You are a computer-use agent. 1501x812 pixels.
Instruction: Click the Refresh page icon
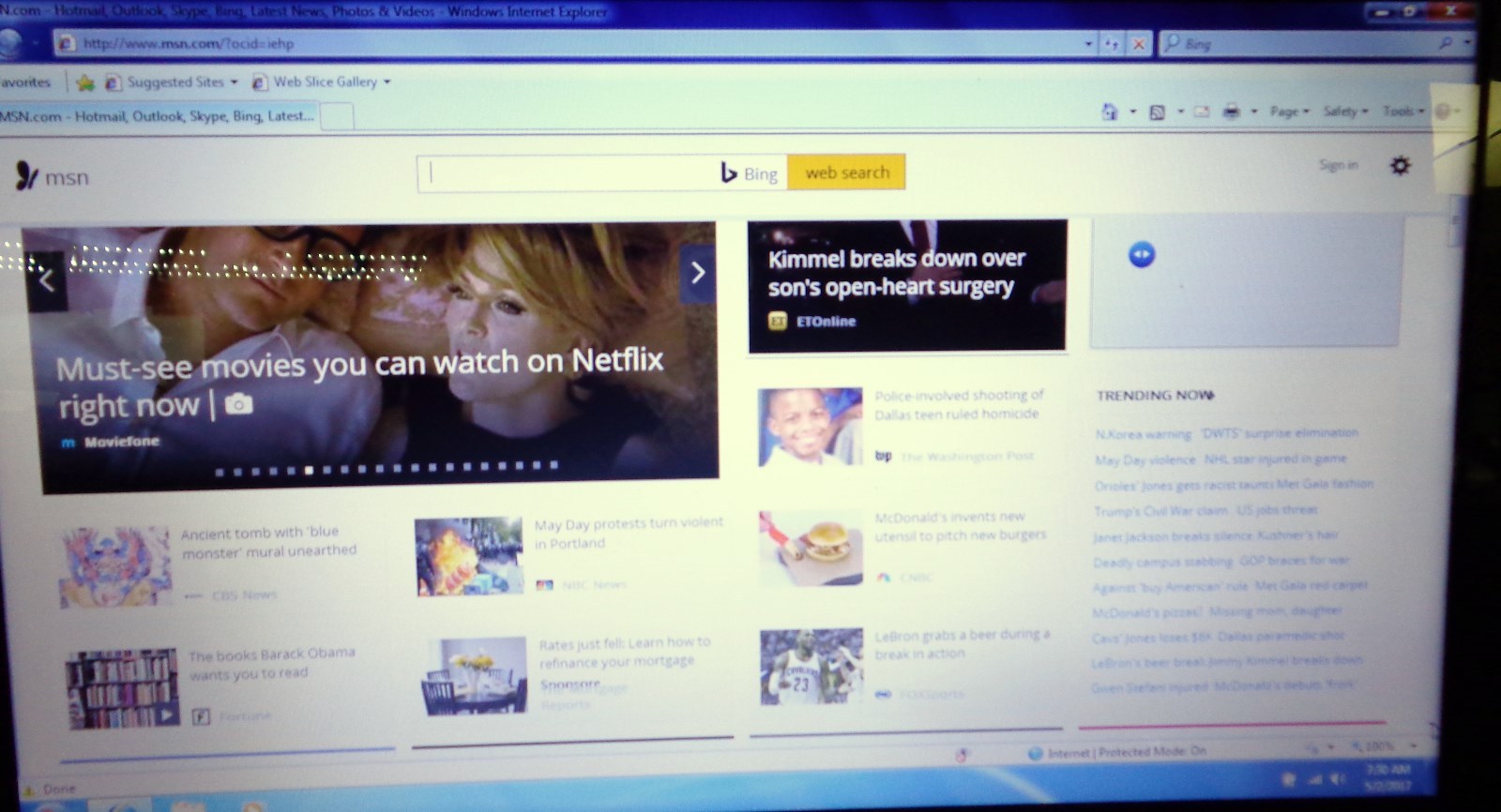[x=1112, y=44]
